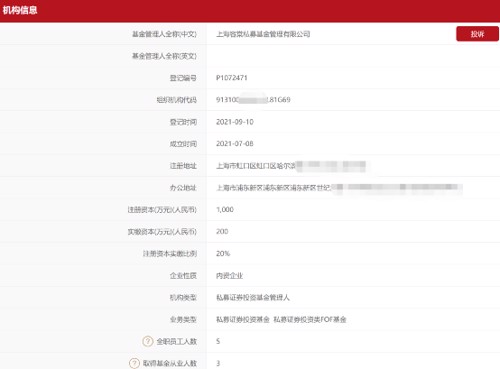Open help icon beside 全职员工人数
Viewport: 500px width, 369px height.
(x=148, y=341)
